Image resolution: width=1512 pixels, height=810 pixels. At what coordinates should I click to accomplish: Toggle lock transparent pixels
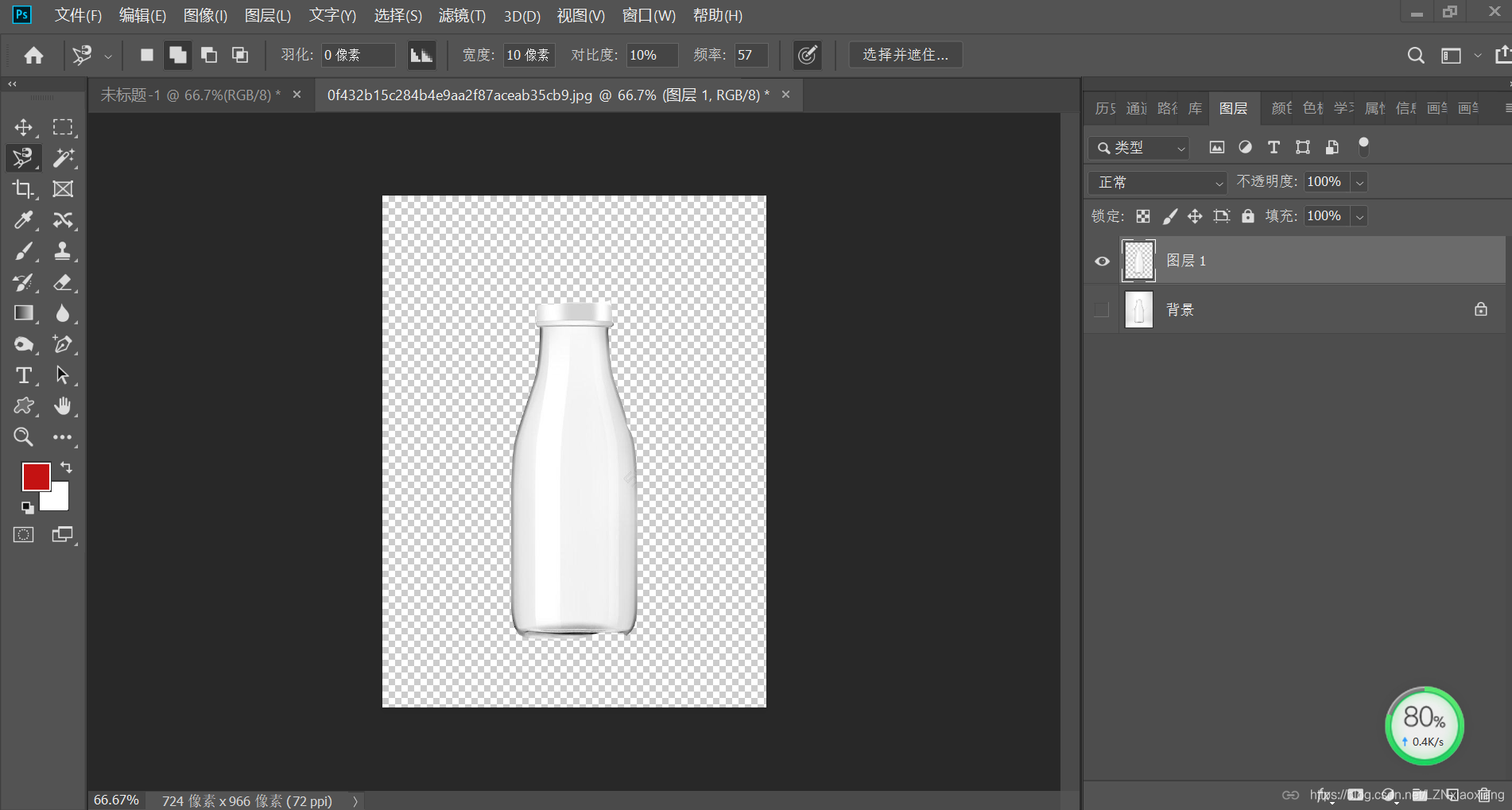point(1143,216)
